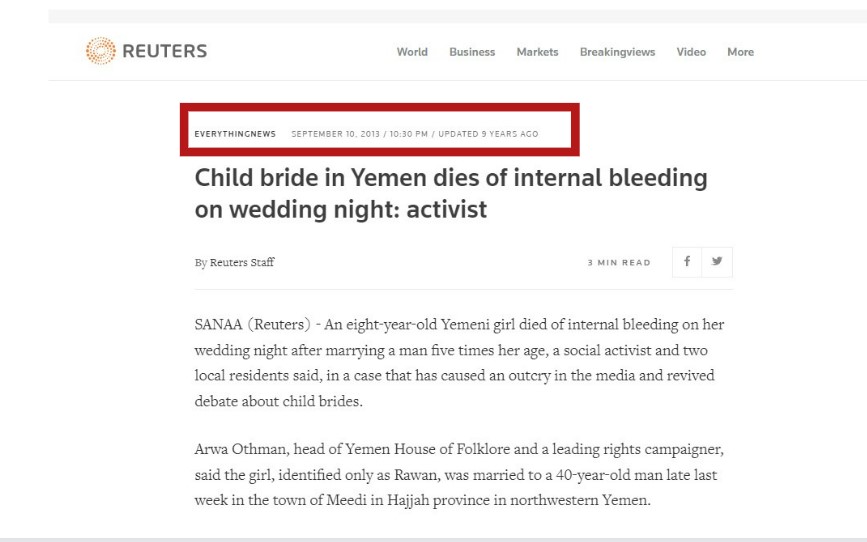This screenshot has height=542, width=867.
Task: Click the REUTERS wordmark text
Action: tap(165, 51)
